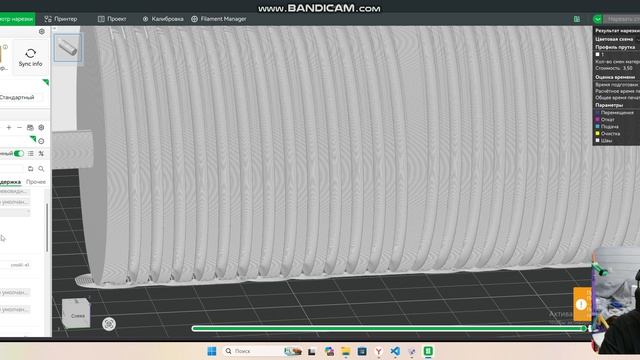640x360 pixels.
Task: Select the support settings tab (underlined)
Action: point(10,182)
